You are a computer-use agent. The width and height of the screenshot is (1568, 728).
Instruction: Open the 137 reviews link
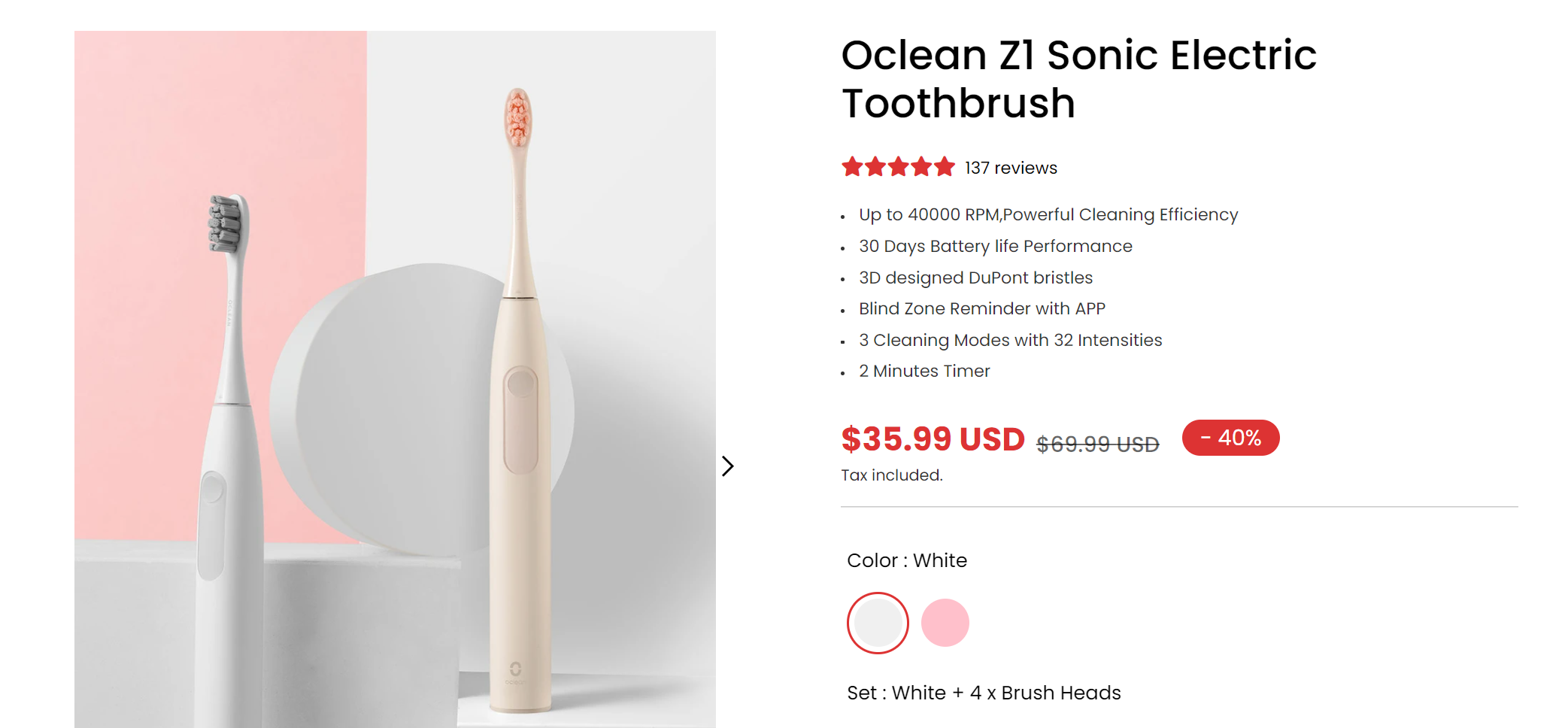tap(1010, 167)
